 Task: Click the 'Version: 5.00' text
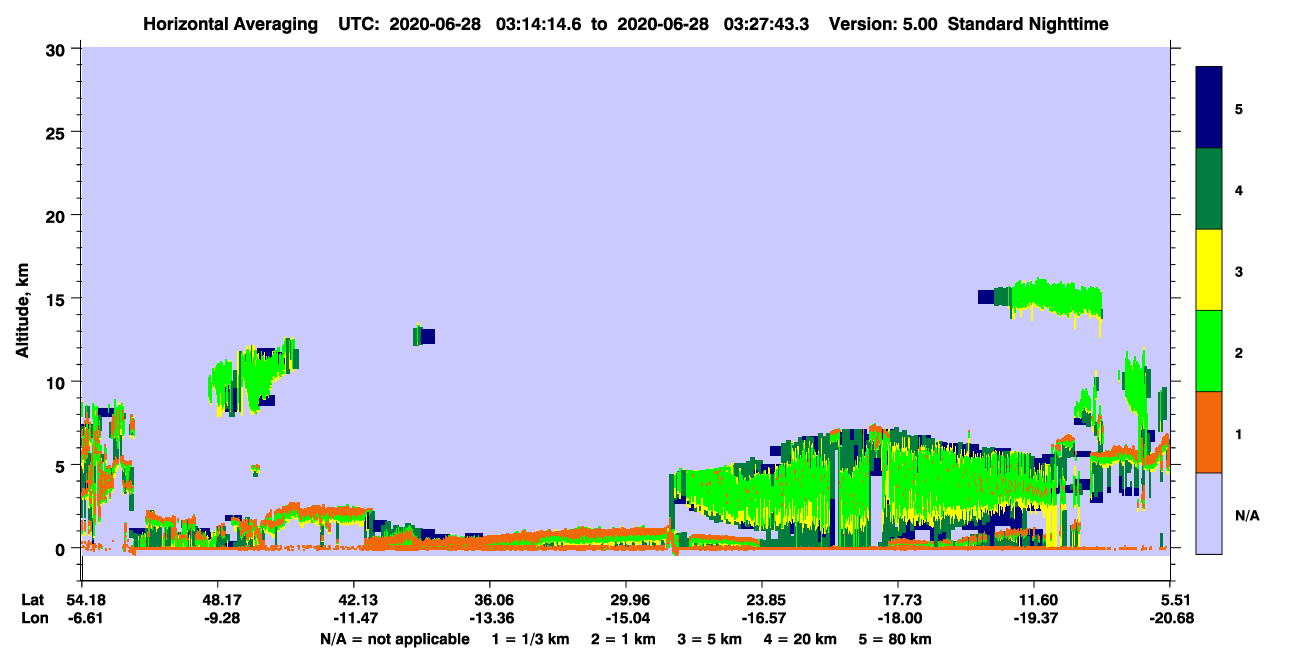(883, 23)
